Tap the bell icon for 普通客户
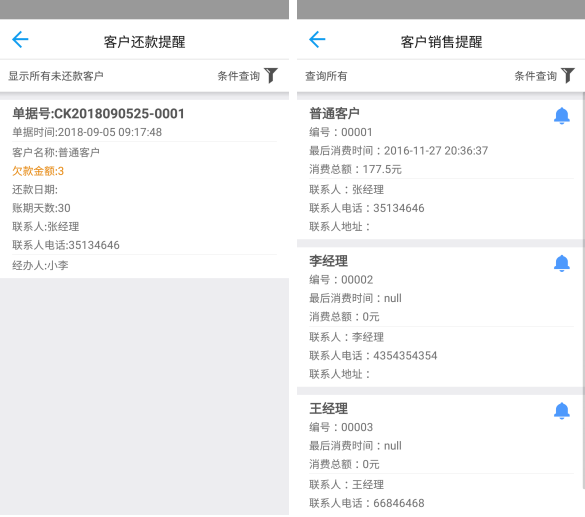 561,116
